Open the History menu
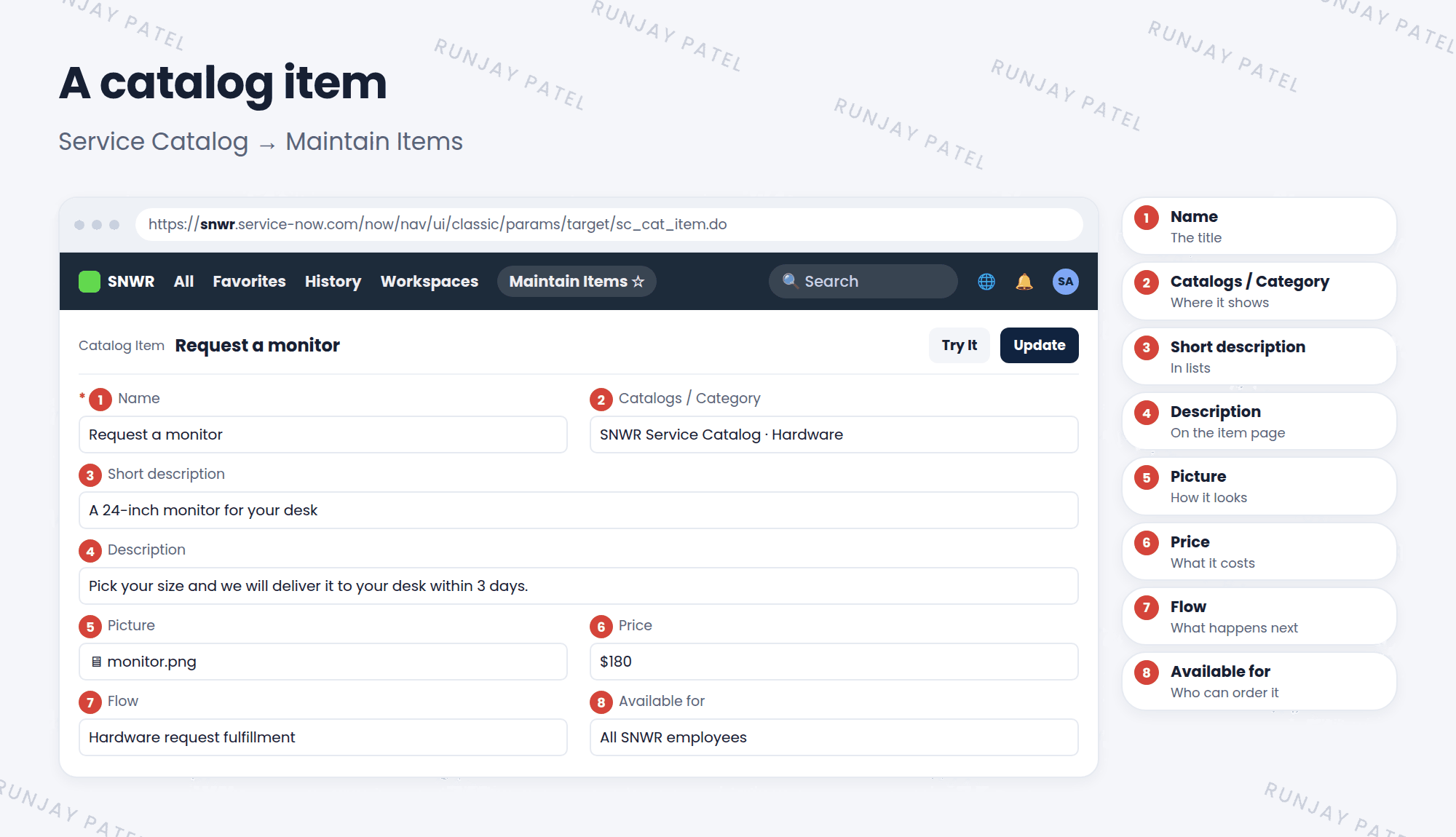Screen dimensions: 1456x837 point(333,282)
